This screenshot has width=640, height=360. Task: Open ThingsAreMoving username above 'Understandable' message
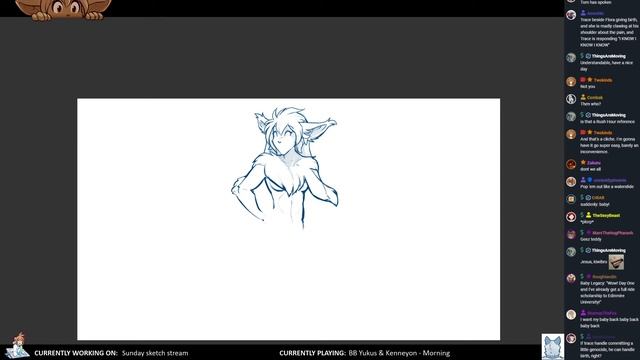click(x=609, y=56)
